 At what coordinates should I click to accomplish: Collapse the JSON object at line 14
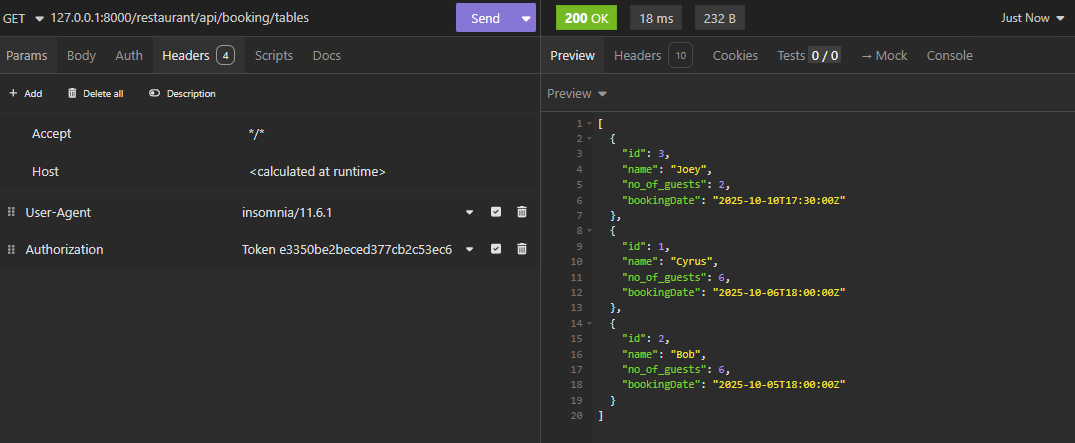click(589, 323)
